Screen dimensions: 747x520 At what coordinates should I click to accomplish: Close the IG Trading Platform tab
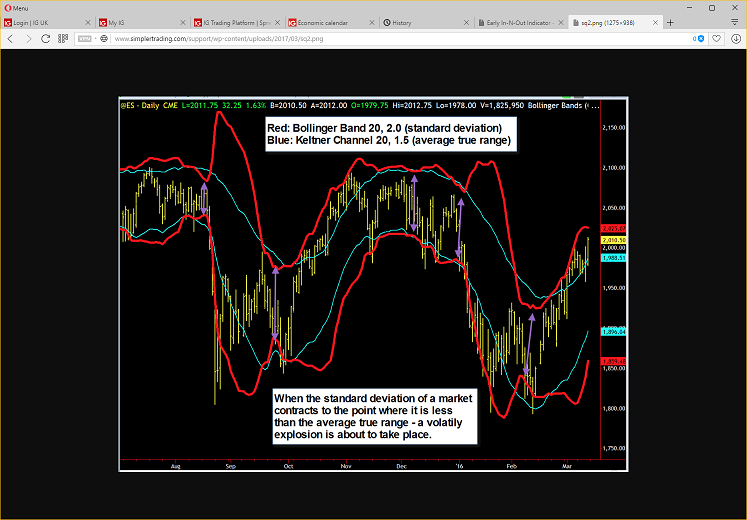click(x=277, y=22)
